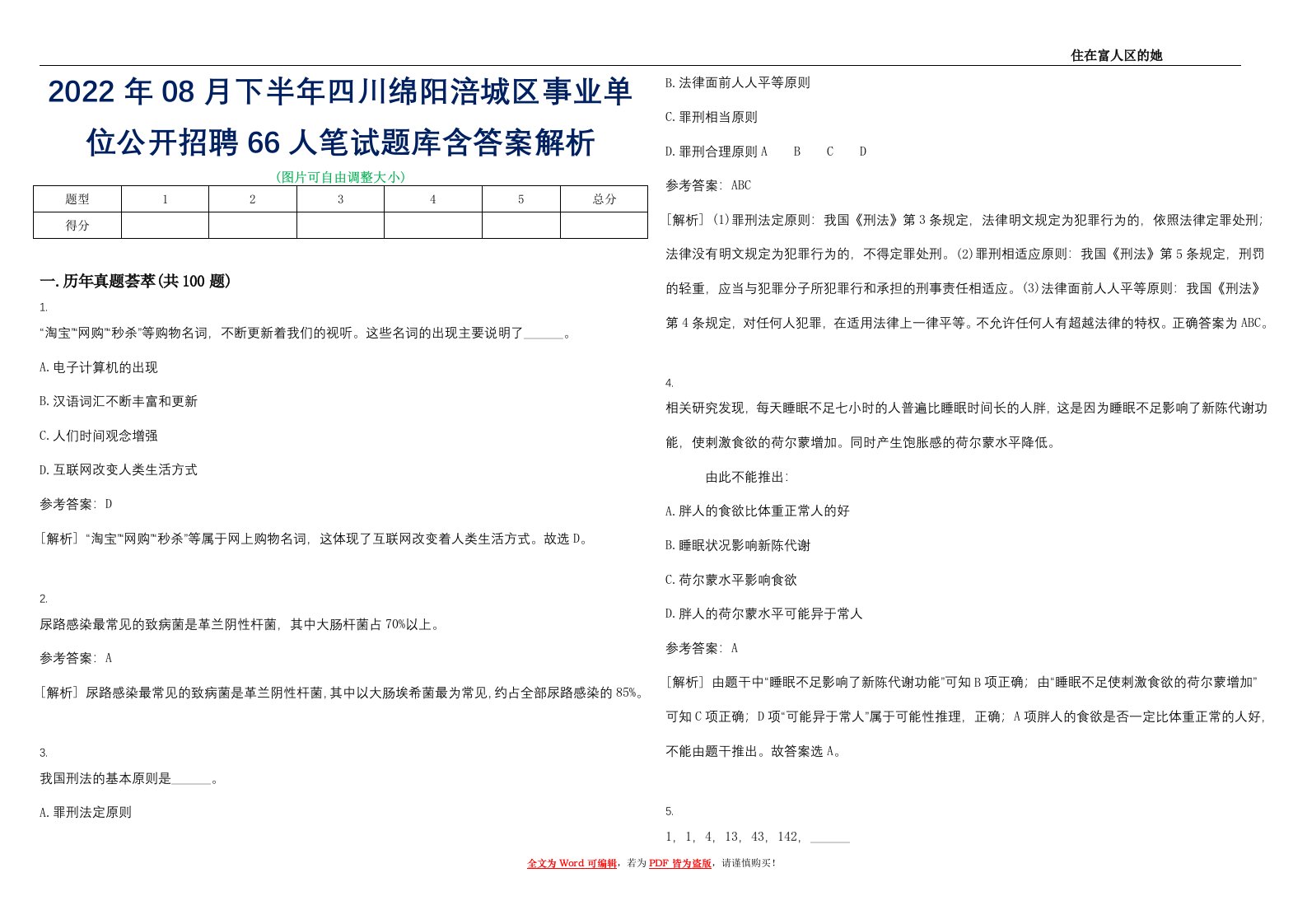Select option 'A.电子计算机的出现'

[x=98, y=367]
